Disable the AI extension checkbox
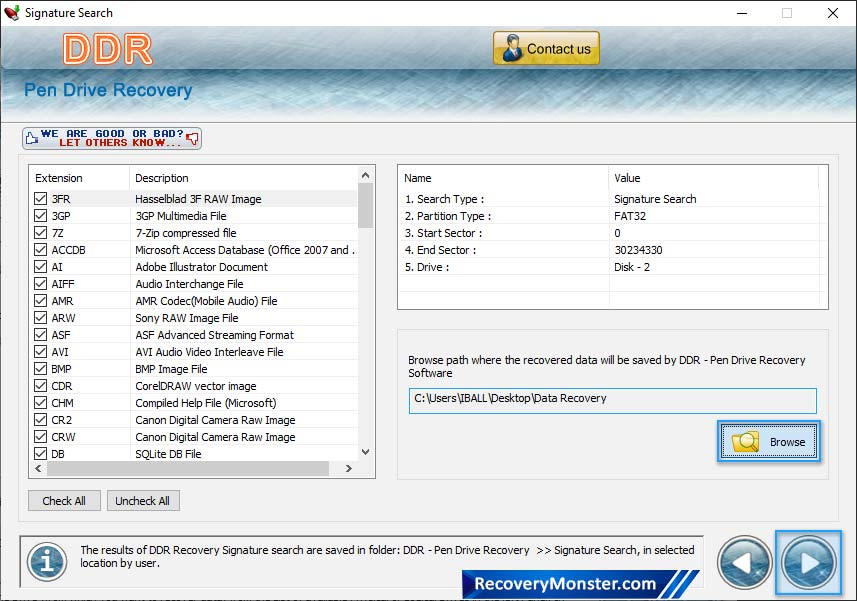 coord(40,267)
